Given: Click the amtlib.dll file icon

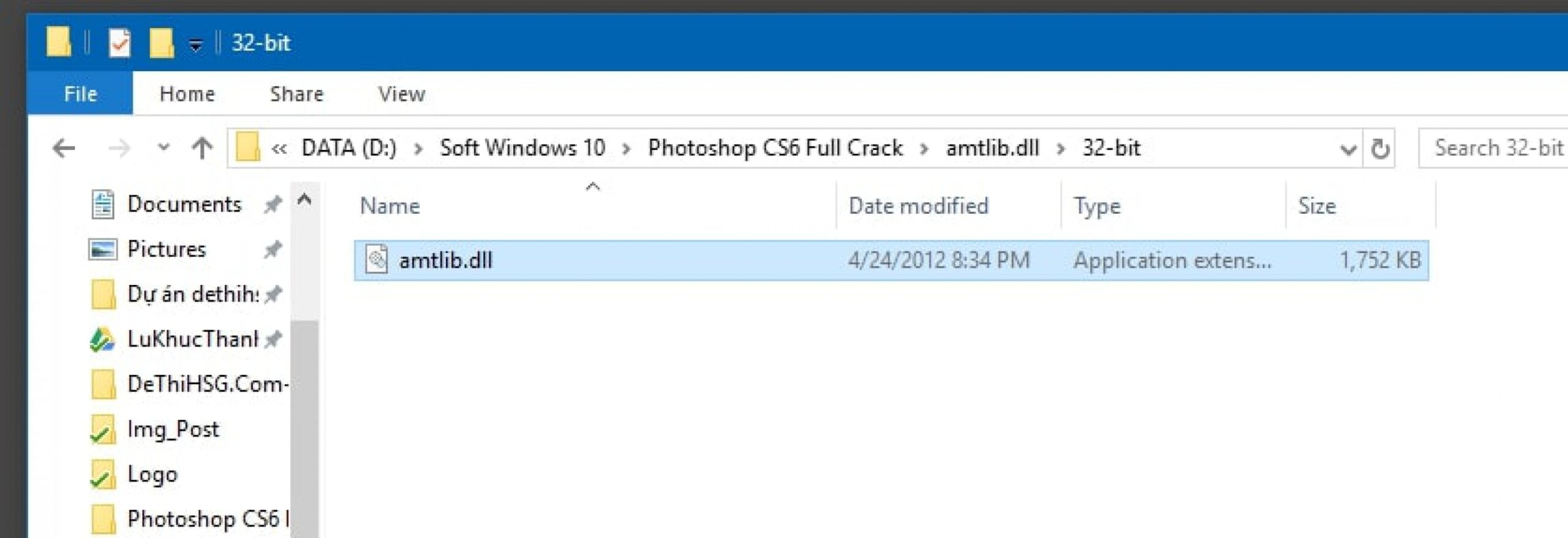Looking at the screenshot, I should click(377, 260).
